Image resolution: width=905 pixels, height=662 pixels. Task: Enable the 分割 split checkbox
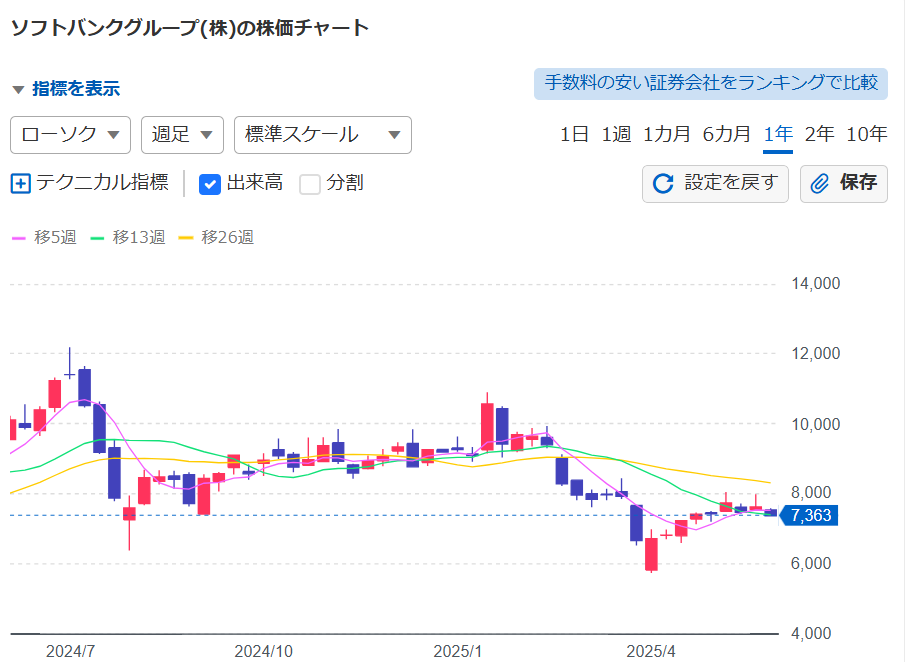(x=310, y=185)
